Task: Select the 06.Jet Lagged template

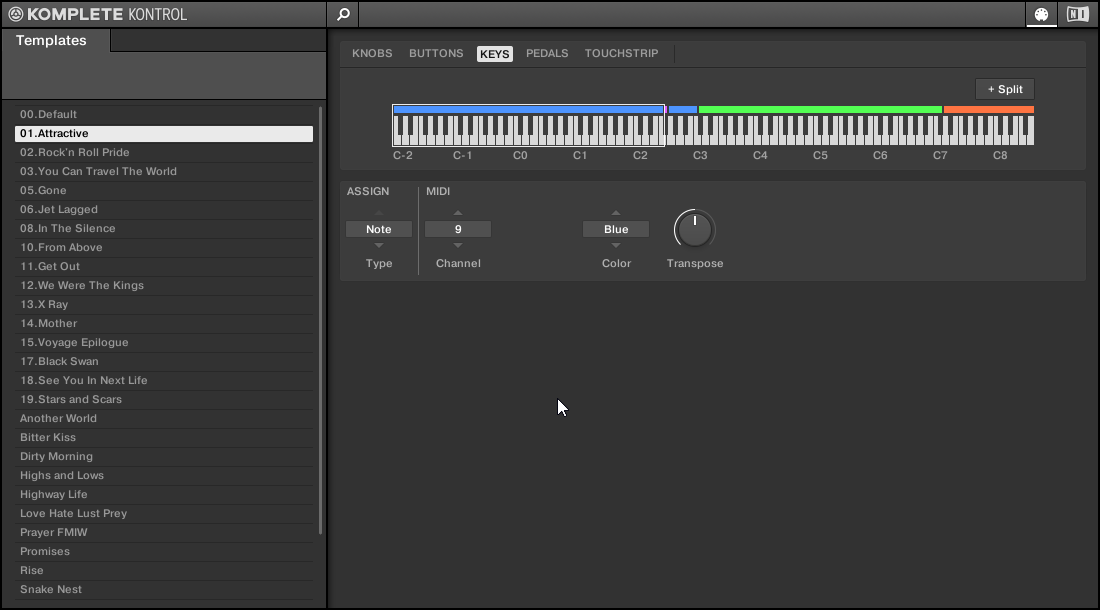Action: 164,209
